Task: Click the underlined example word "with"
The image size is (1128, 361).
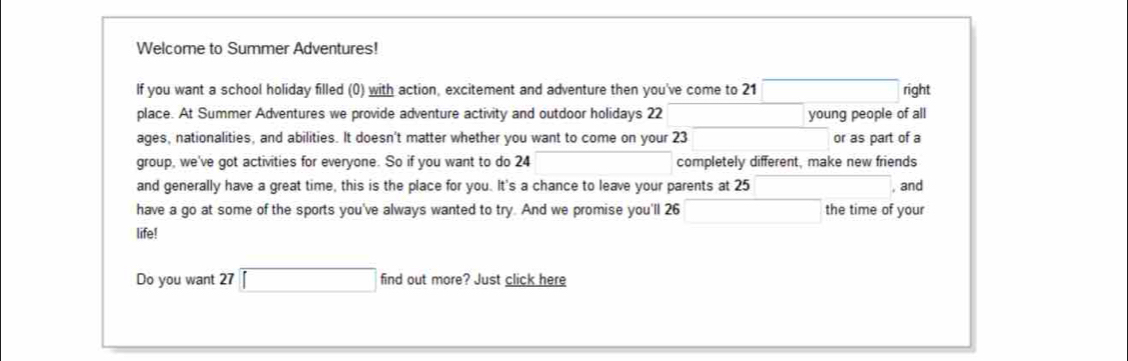Action: tap(381, 91)
